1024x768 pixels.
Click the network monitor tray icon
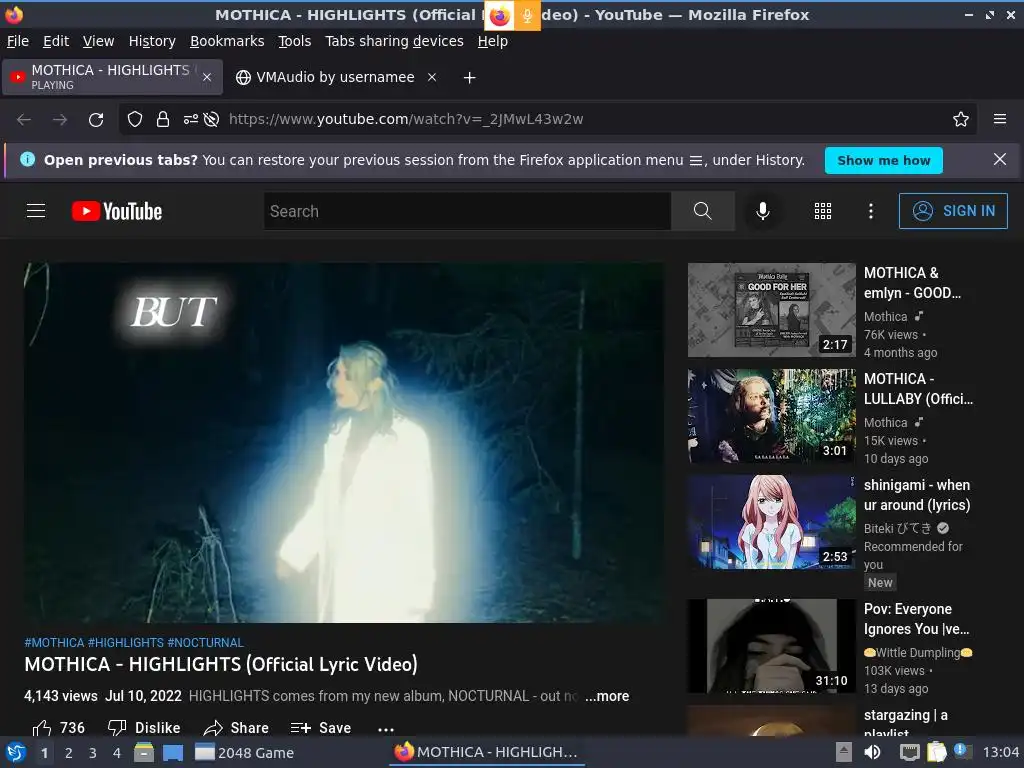(909, 752)
